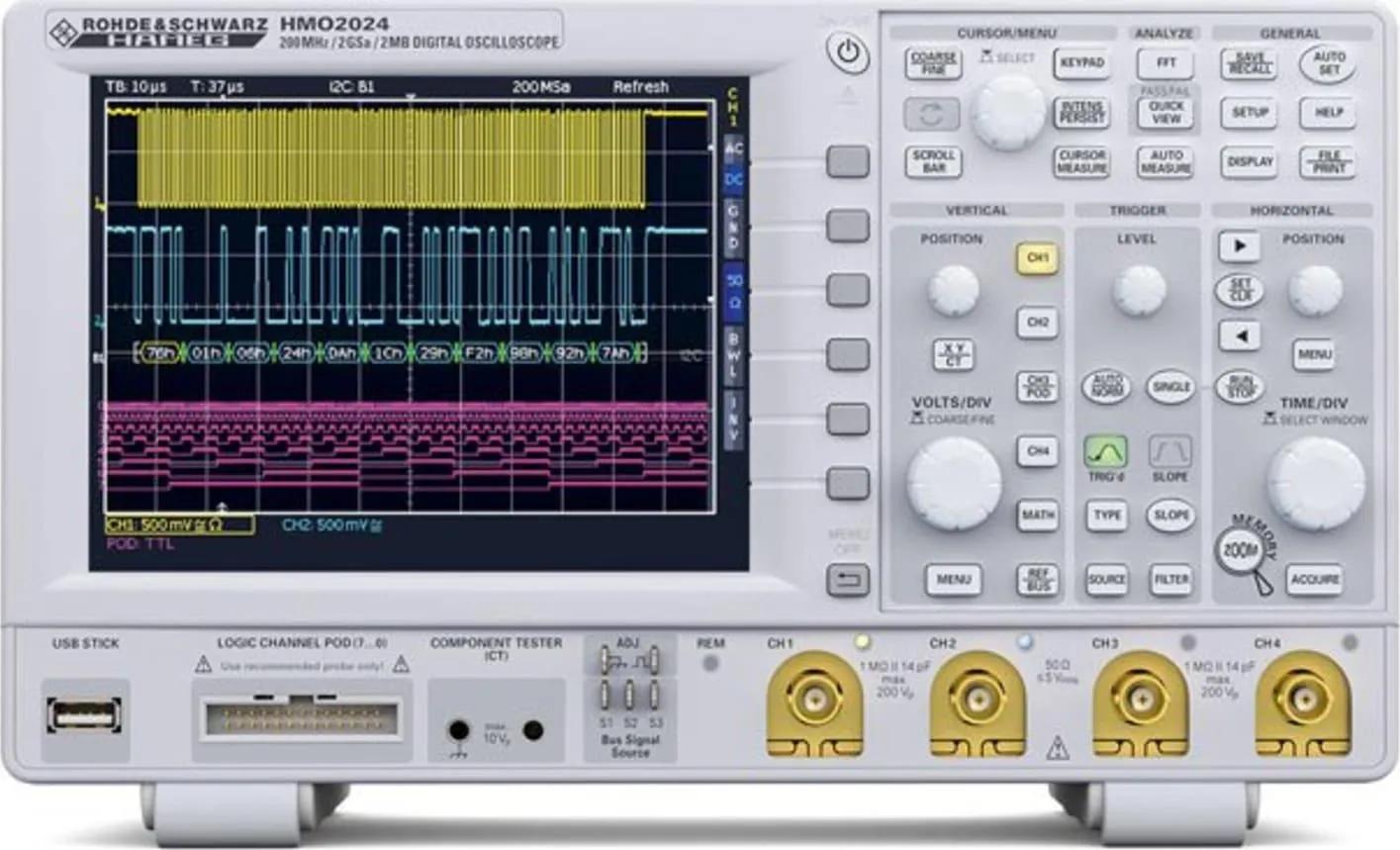
Task: Open the CURSOR MEASURE options
Action: coord(1082,162)
